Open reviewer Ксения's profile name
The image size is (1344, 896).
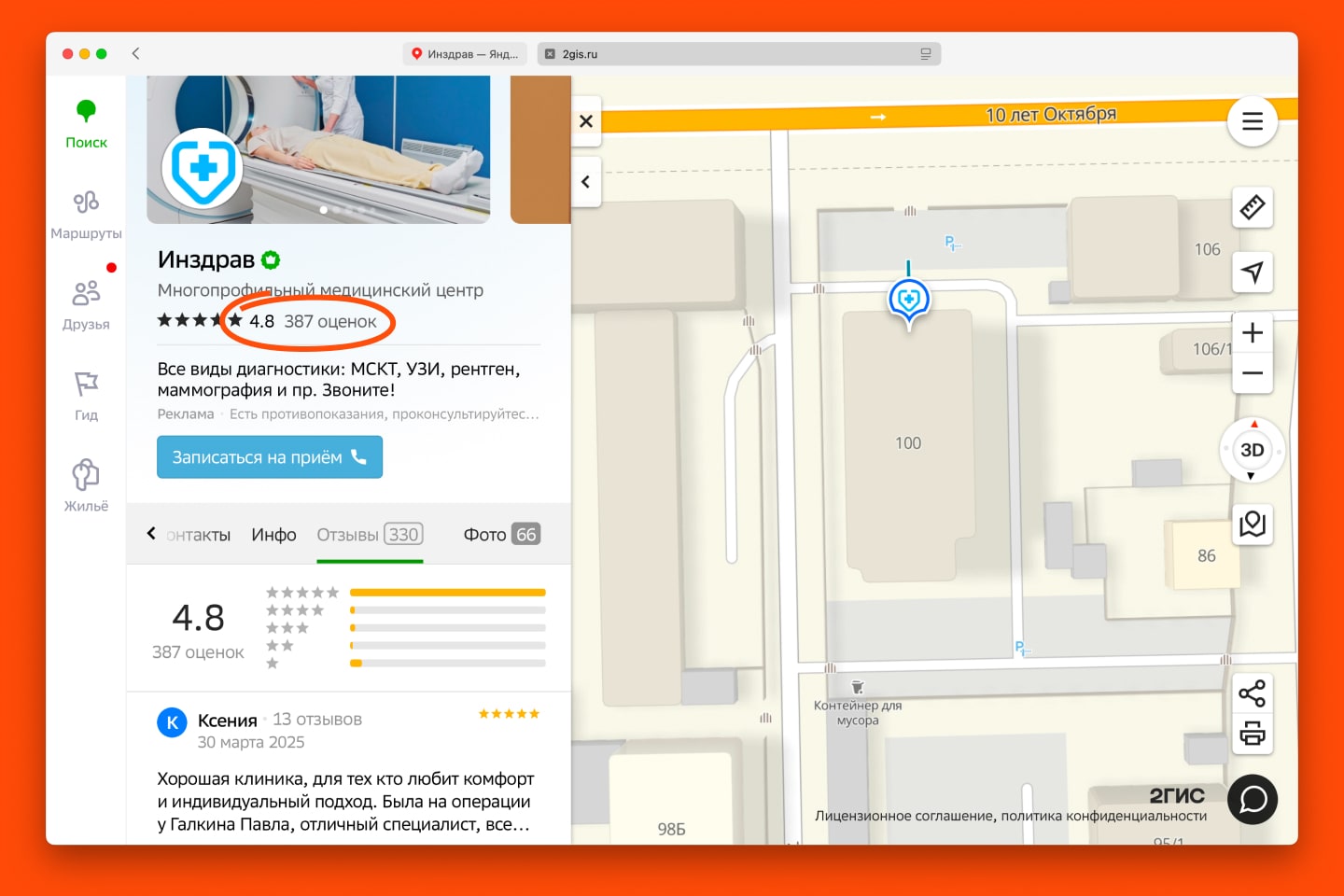[x=227, y=721]
